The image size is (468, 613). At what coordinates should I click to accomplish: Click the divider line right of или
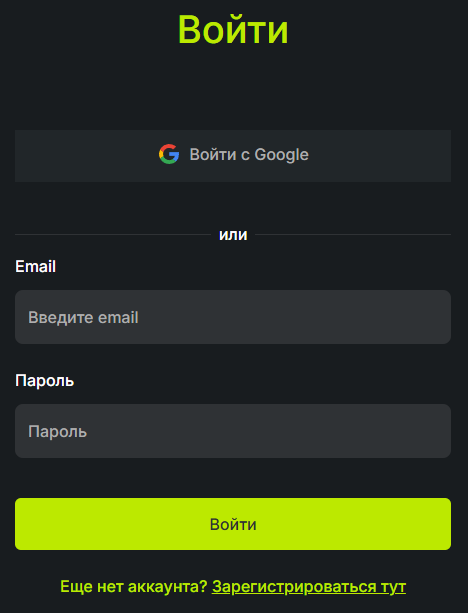(353, 235)
